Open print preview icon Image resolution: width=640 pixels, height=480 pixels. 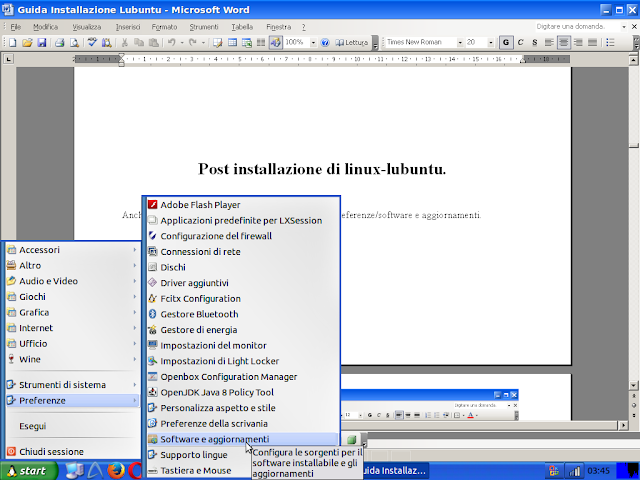pos(74,42)
